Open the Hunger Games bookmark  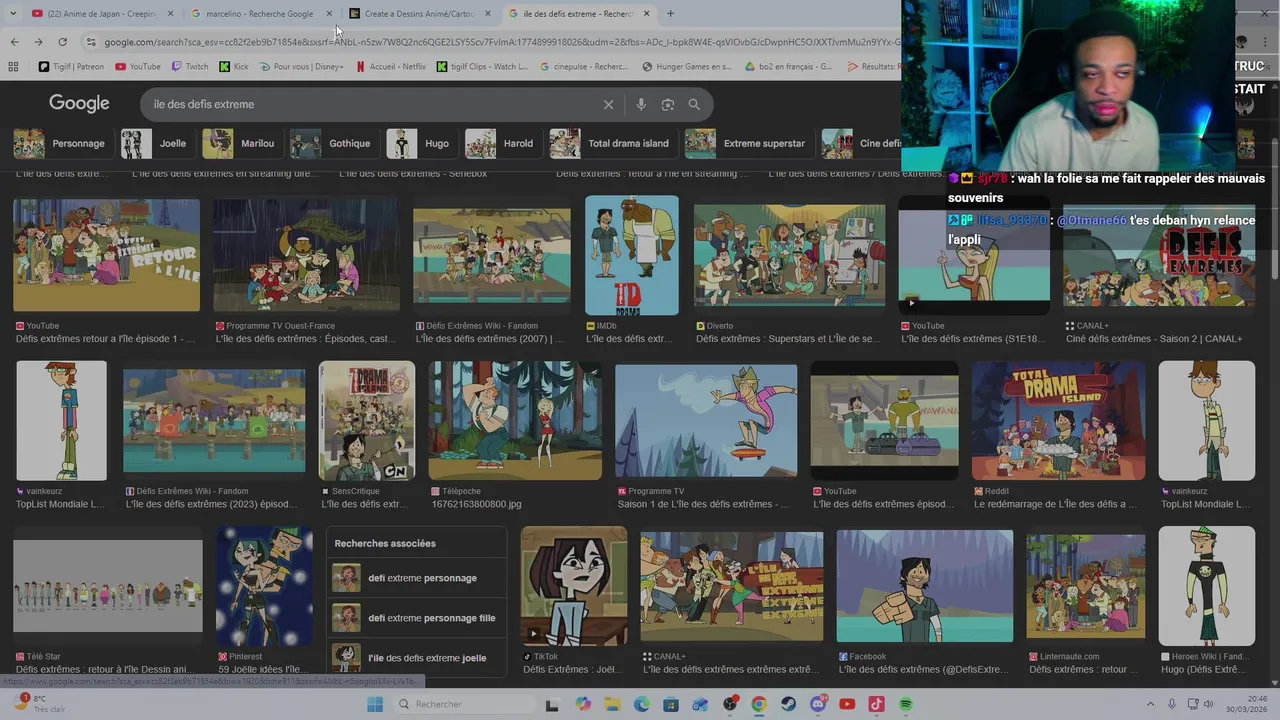click(x=688, y=67)
